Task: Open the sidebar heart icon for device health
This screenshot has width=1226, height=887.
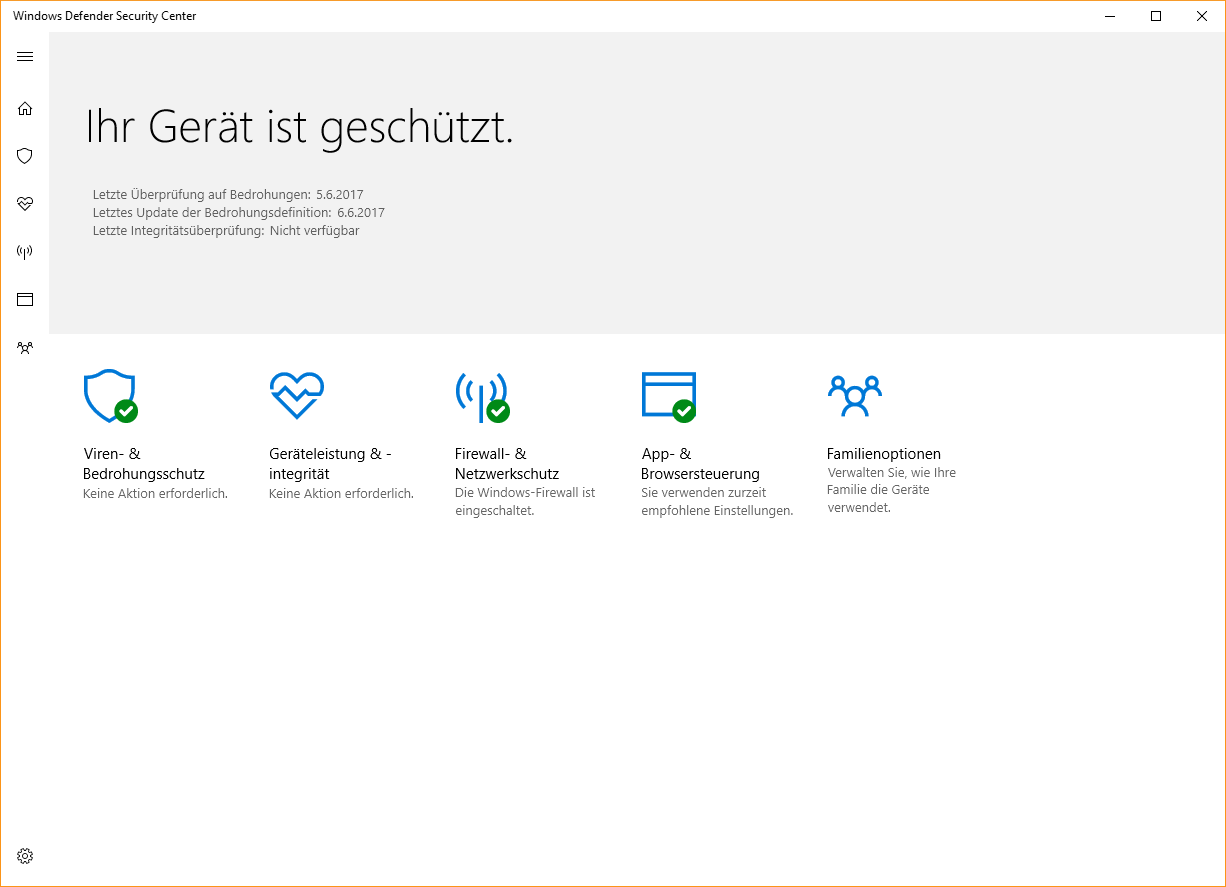Action: [25, 204]
